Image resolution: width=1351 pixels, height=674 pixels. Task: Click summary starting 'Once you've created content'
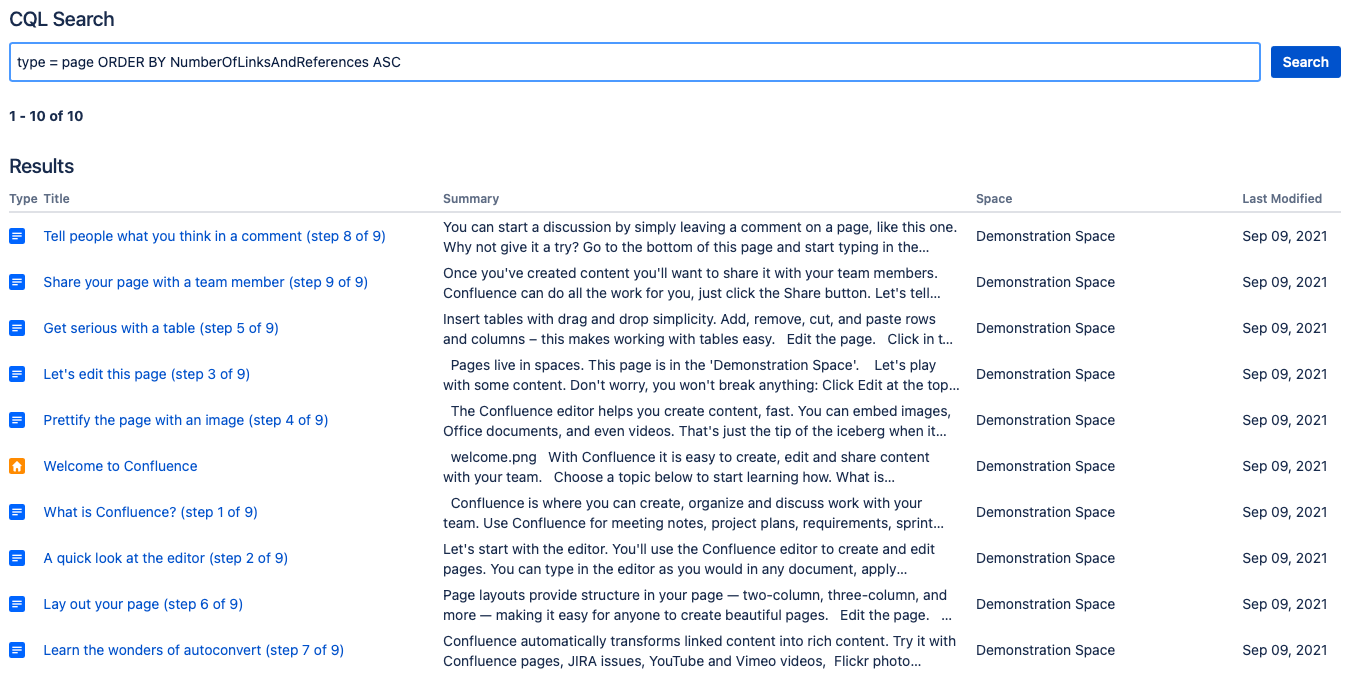pyautogui.click(x=692, y=283)
